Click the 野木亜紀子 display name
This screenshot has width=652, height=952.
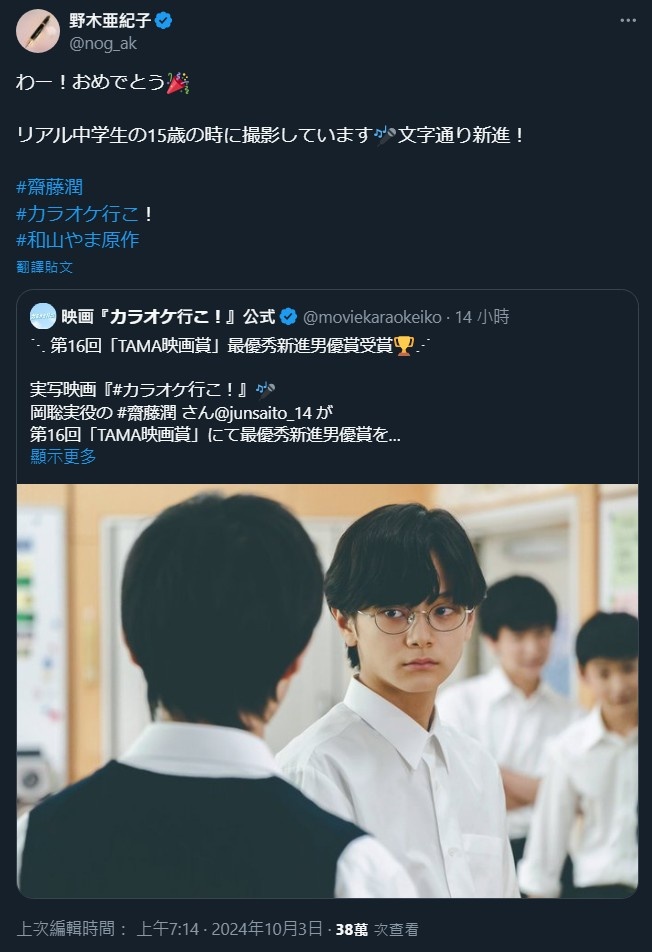pos(110,21)
